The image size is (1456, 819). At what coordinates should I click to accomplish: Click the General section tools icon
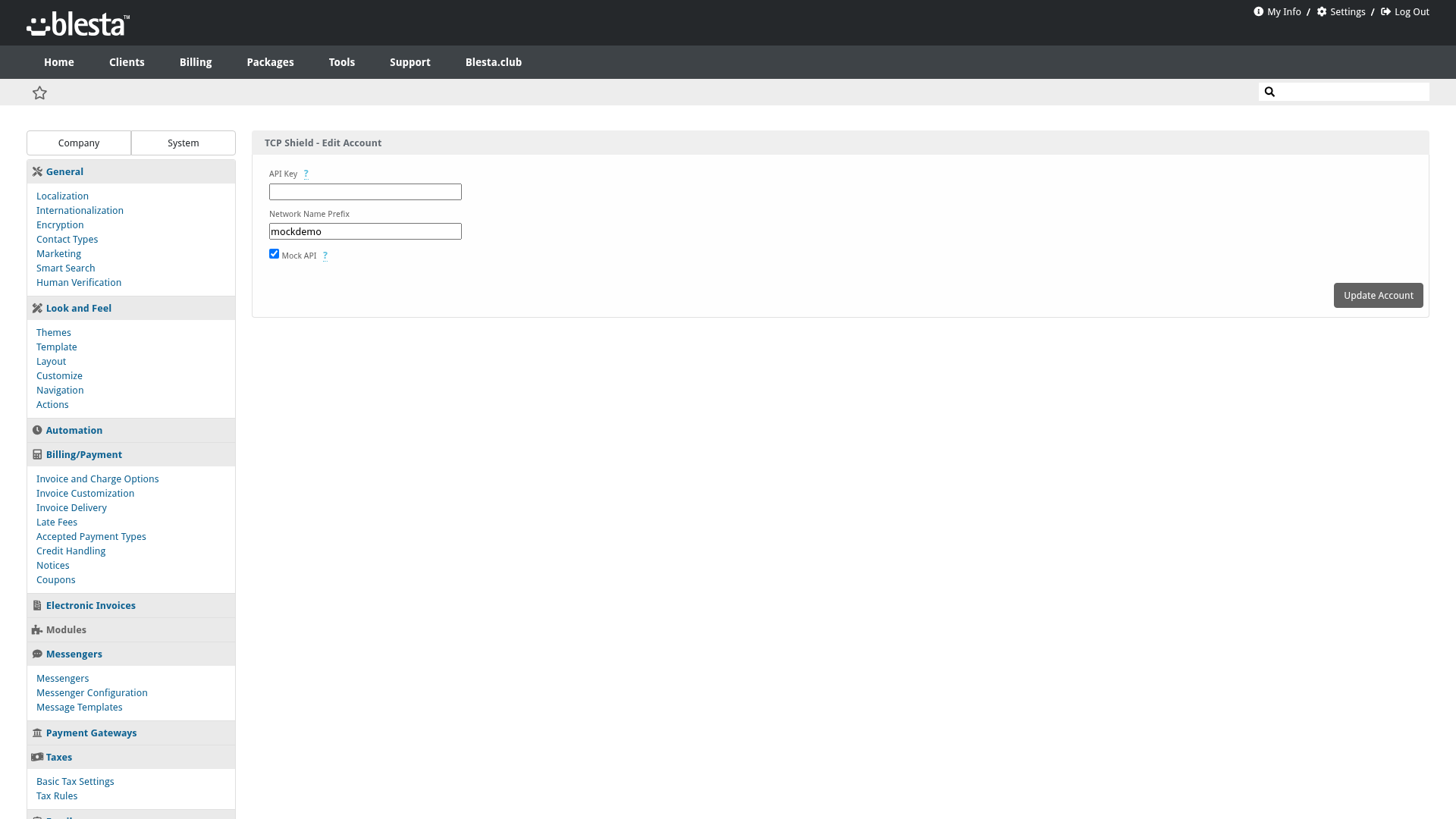coord(37,171)
